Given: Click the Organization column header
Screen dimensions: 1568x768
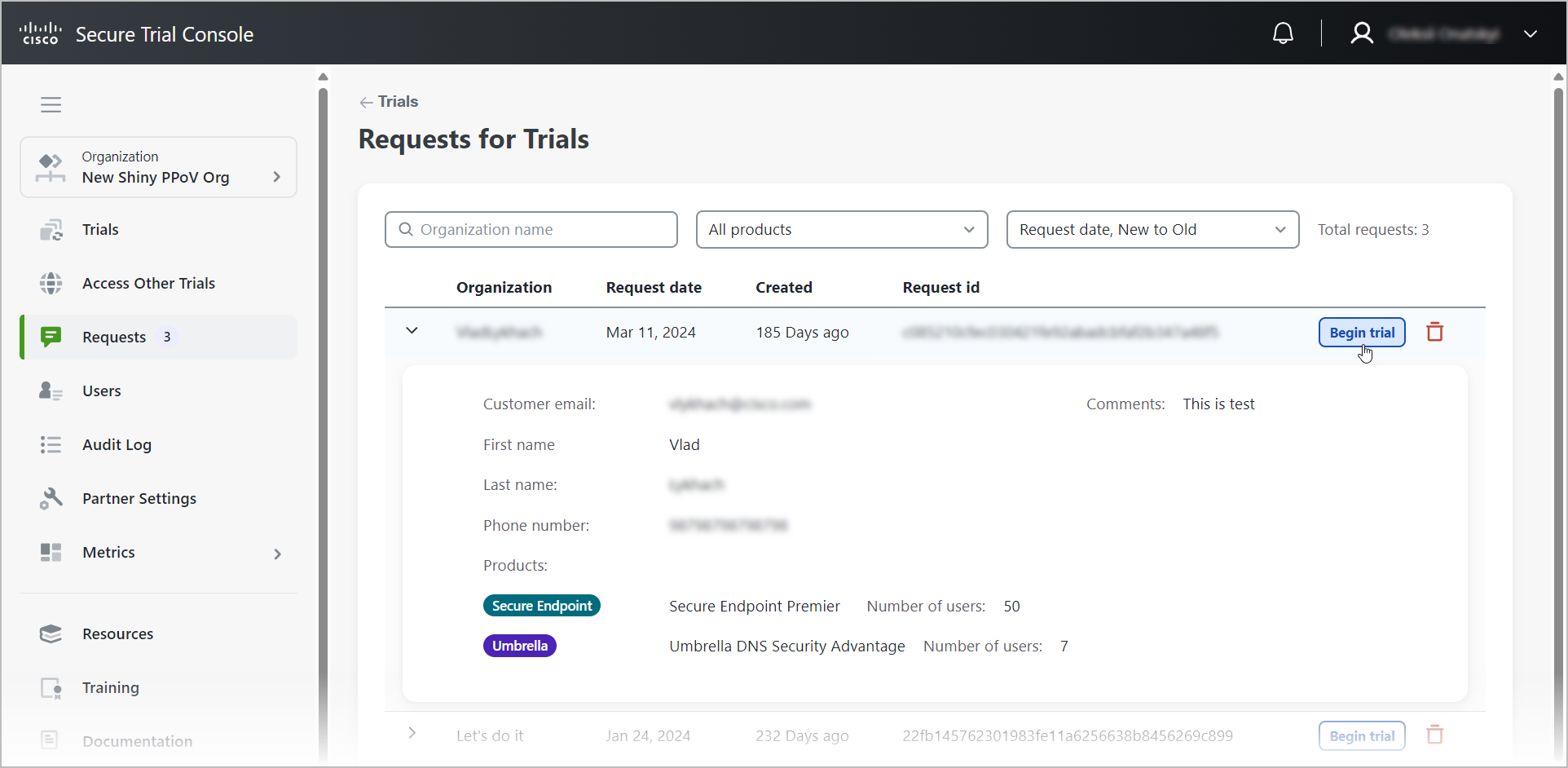Looking at the screenshot, I should coord(504,288).
